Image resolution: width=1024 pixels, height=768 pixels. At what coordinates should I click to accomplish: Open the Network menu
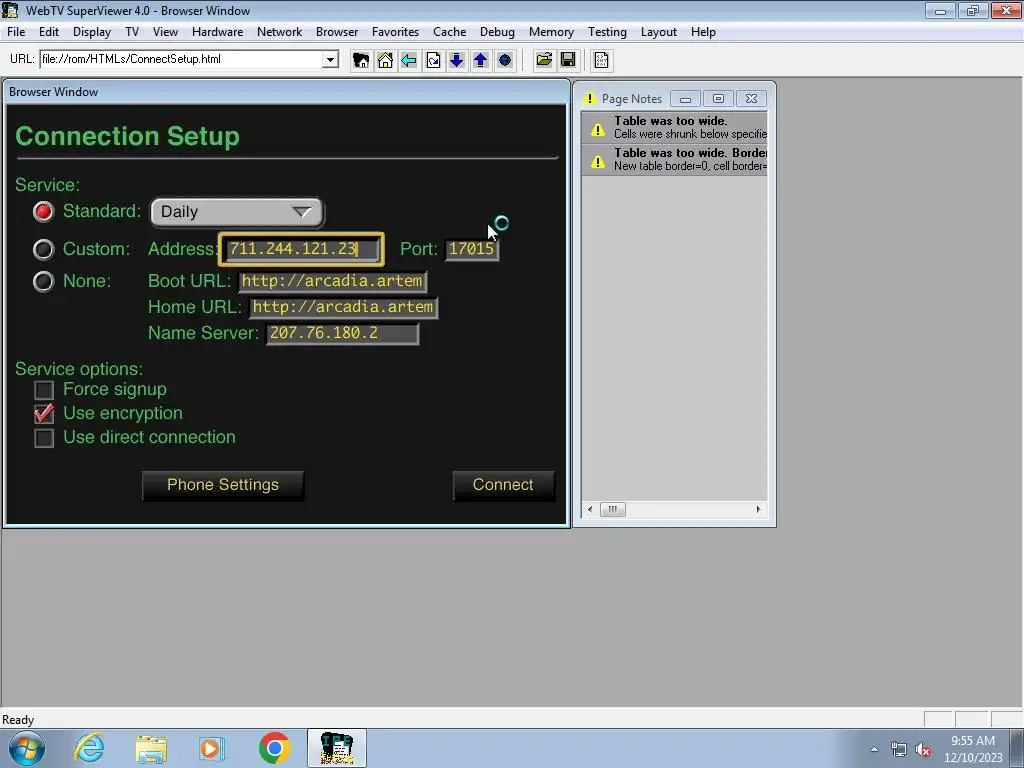280,32
